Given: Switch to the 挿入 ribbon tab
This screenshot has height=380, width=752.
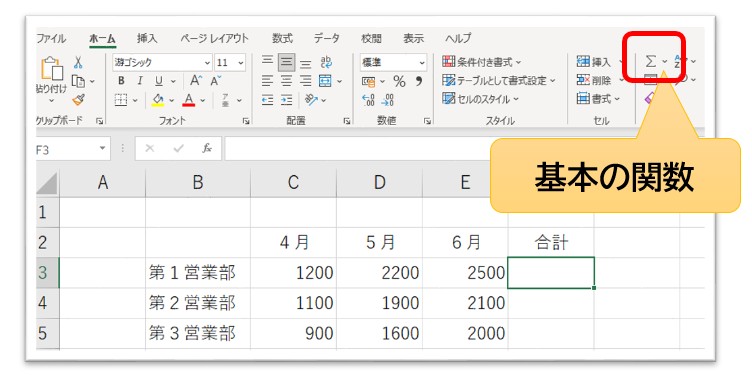Looking at the screenshot, I should pyautogui.click(x=147, y=38).
